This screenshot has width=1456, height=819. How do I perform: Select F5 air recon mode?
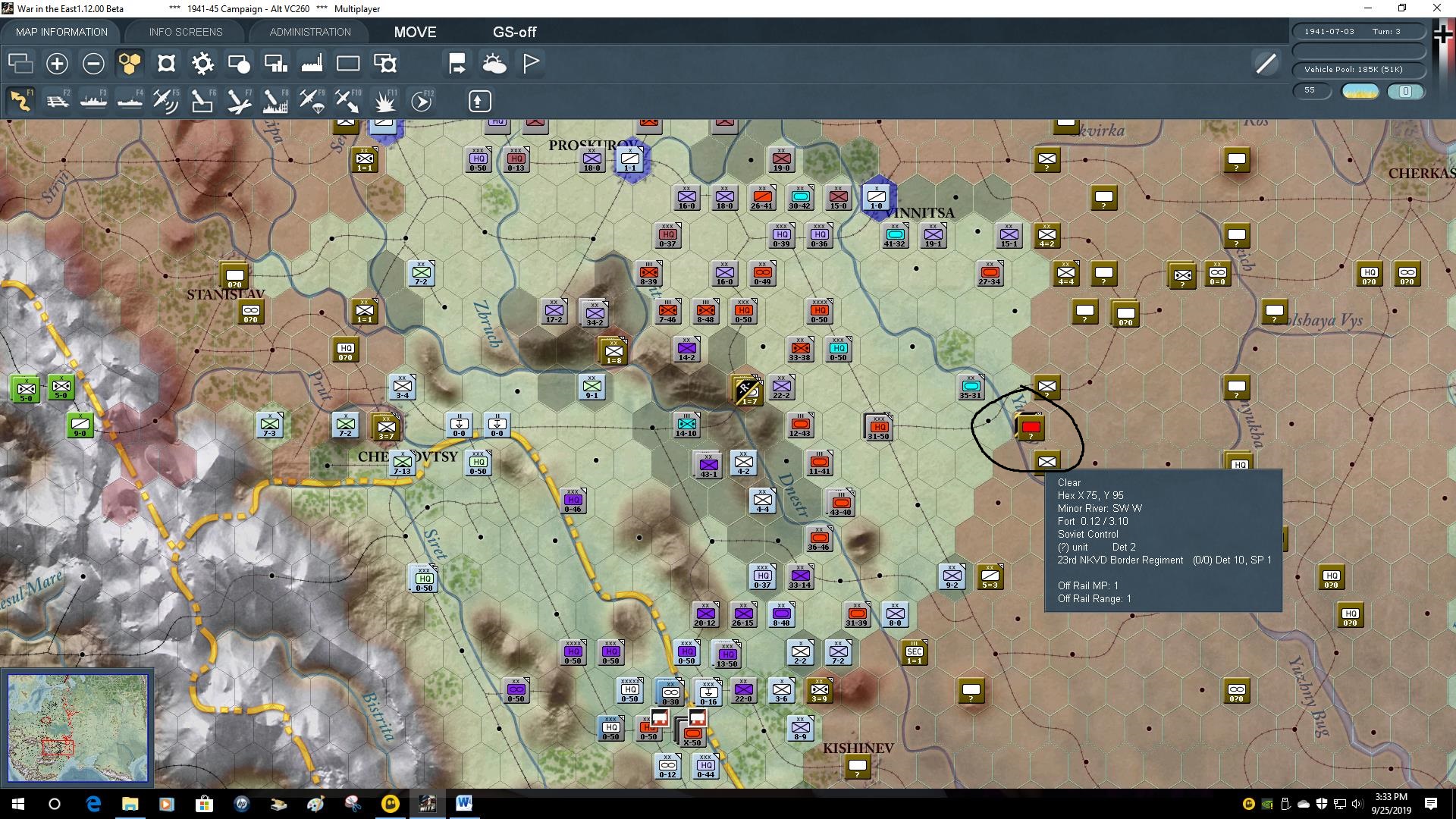pyautogui.click(x=166, y=100)
